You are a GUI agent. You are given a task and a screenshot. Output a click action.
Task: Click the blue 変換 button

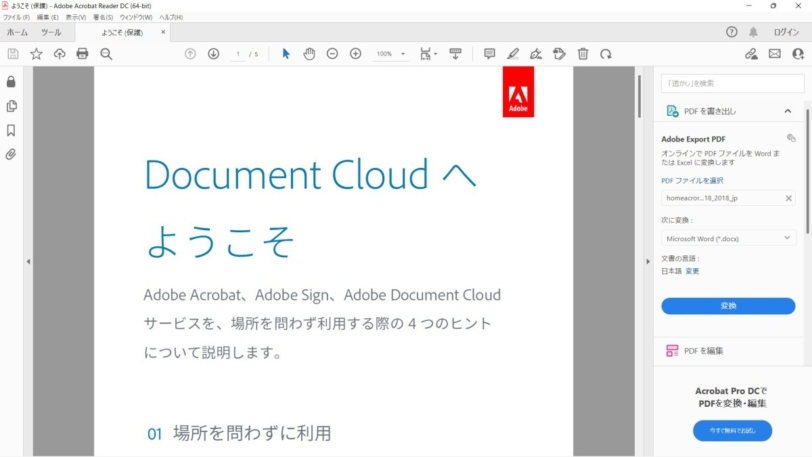coord(728,306)
